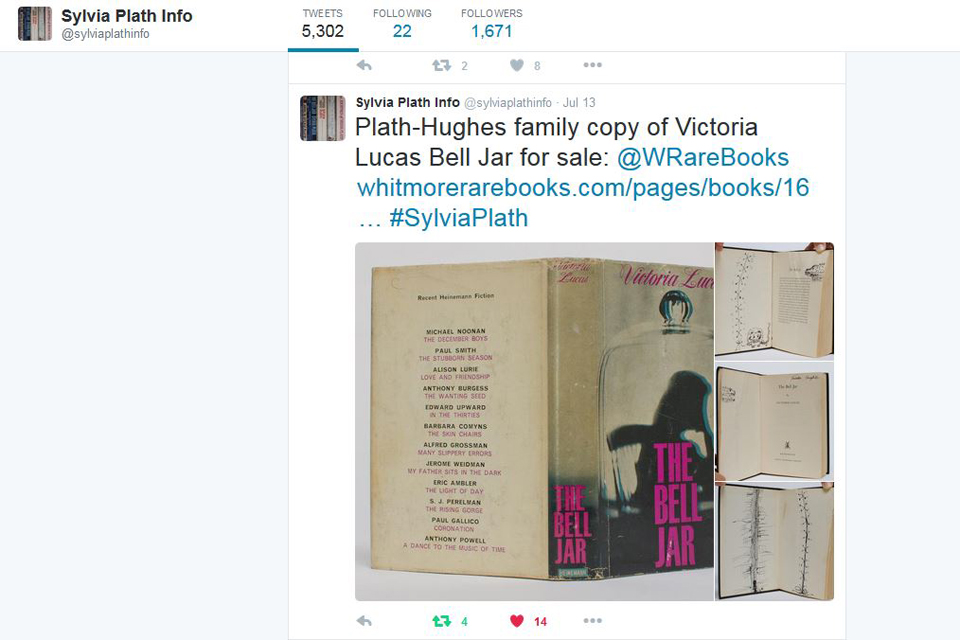Click the Sylvia Plath Info profile name in header
The height and width of the screenshot is (640, 960).
(x=127, y=16)
